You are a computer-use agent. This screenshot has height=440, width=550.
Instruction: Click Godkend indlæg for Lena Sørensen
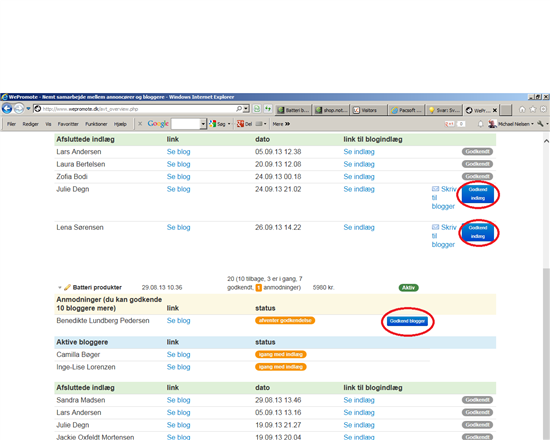coord(478,232)
